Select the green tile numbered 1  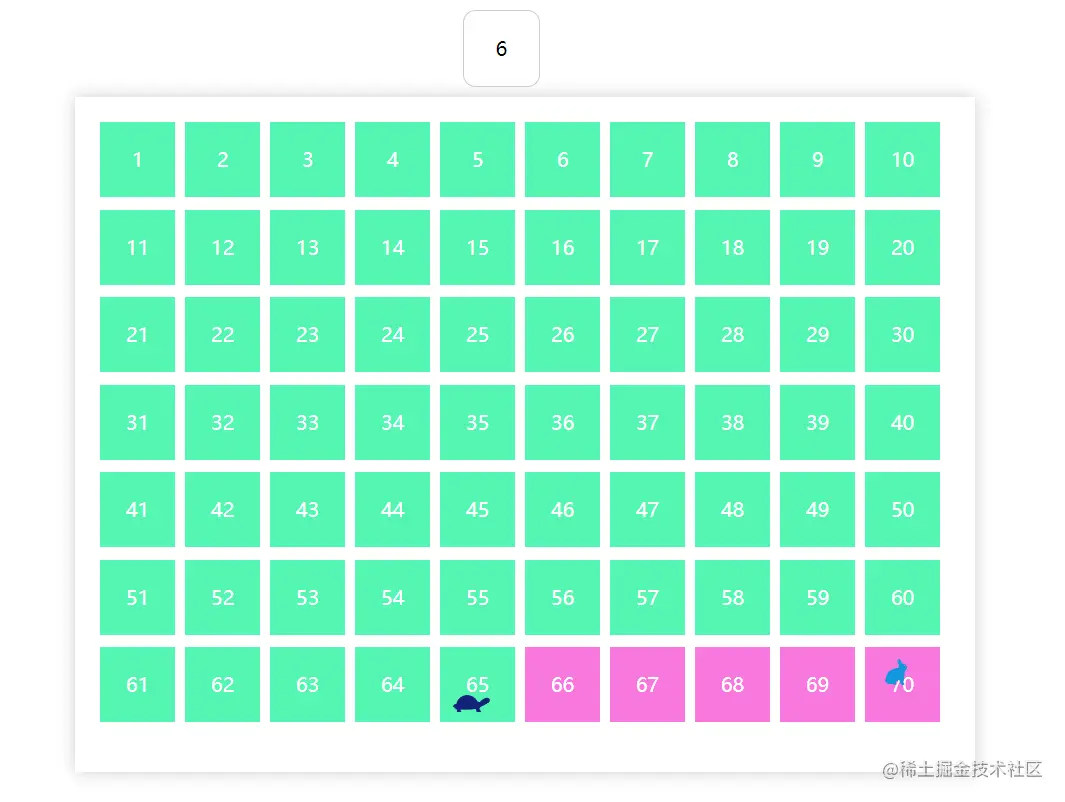pyautogui.click(x=137, y=159)
